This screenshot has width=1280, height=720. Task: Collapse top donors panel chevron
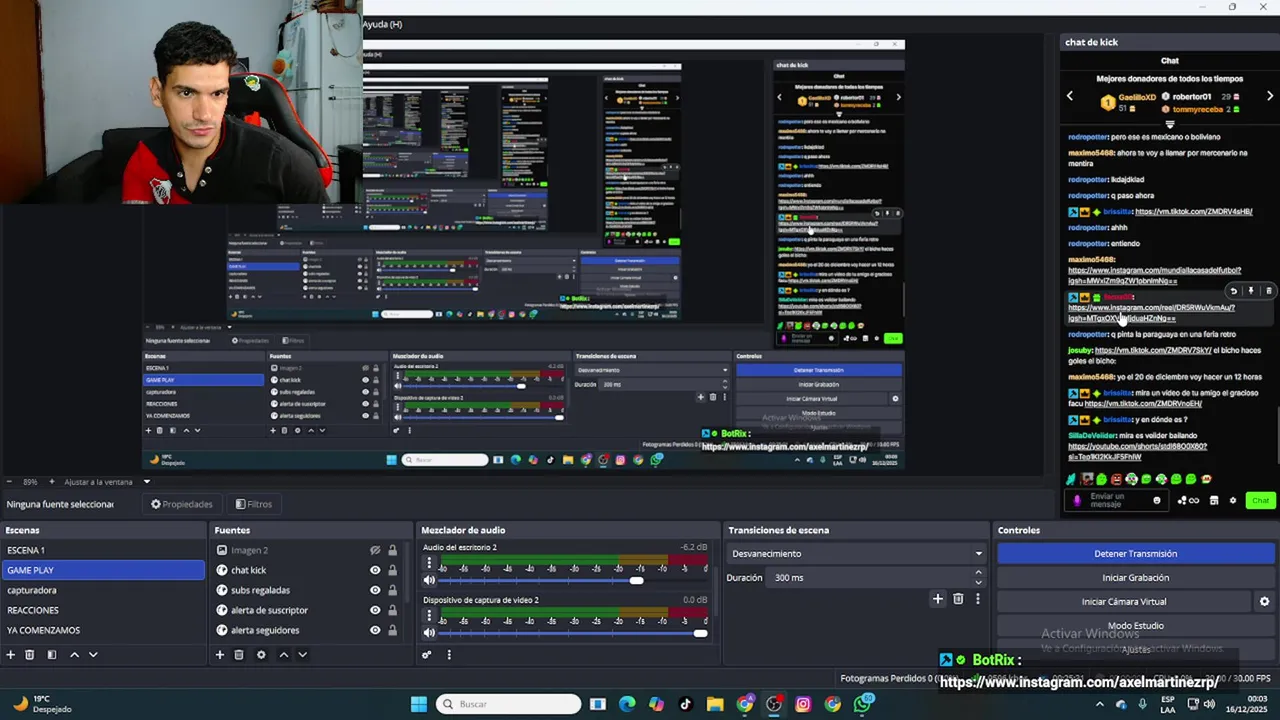(x=1170, y=125)
